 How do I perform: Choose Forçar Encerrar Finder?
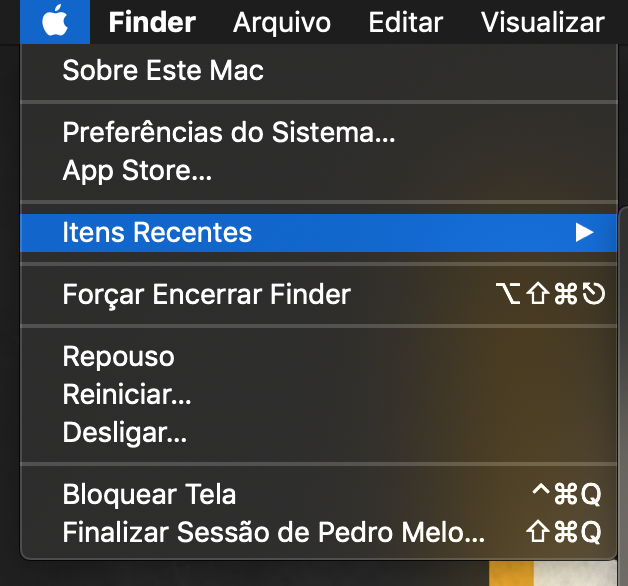coord(206,295)
